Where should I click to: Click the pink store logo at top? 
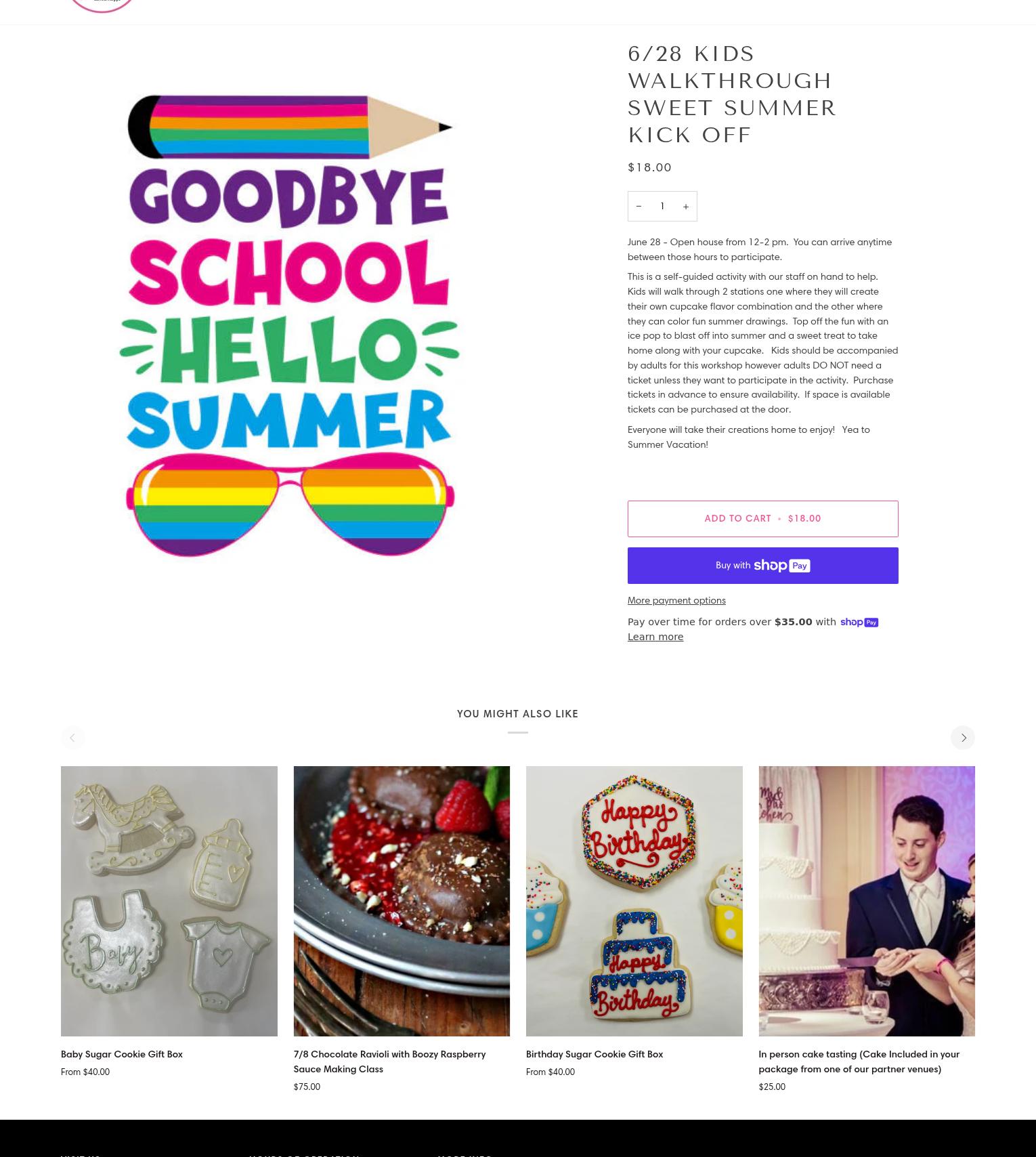coord(102,5)
